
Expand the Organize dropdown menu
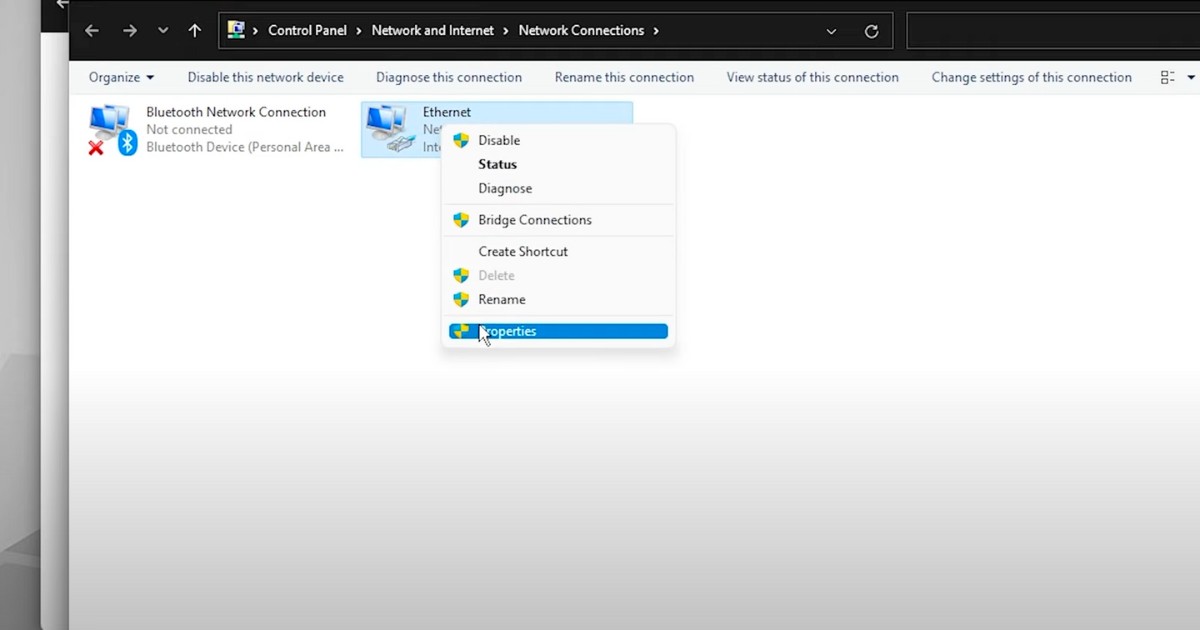point(121,77)
